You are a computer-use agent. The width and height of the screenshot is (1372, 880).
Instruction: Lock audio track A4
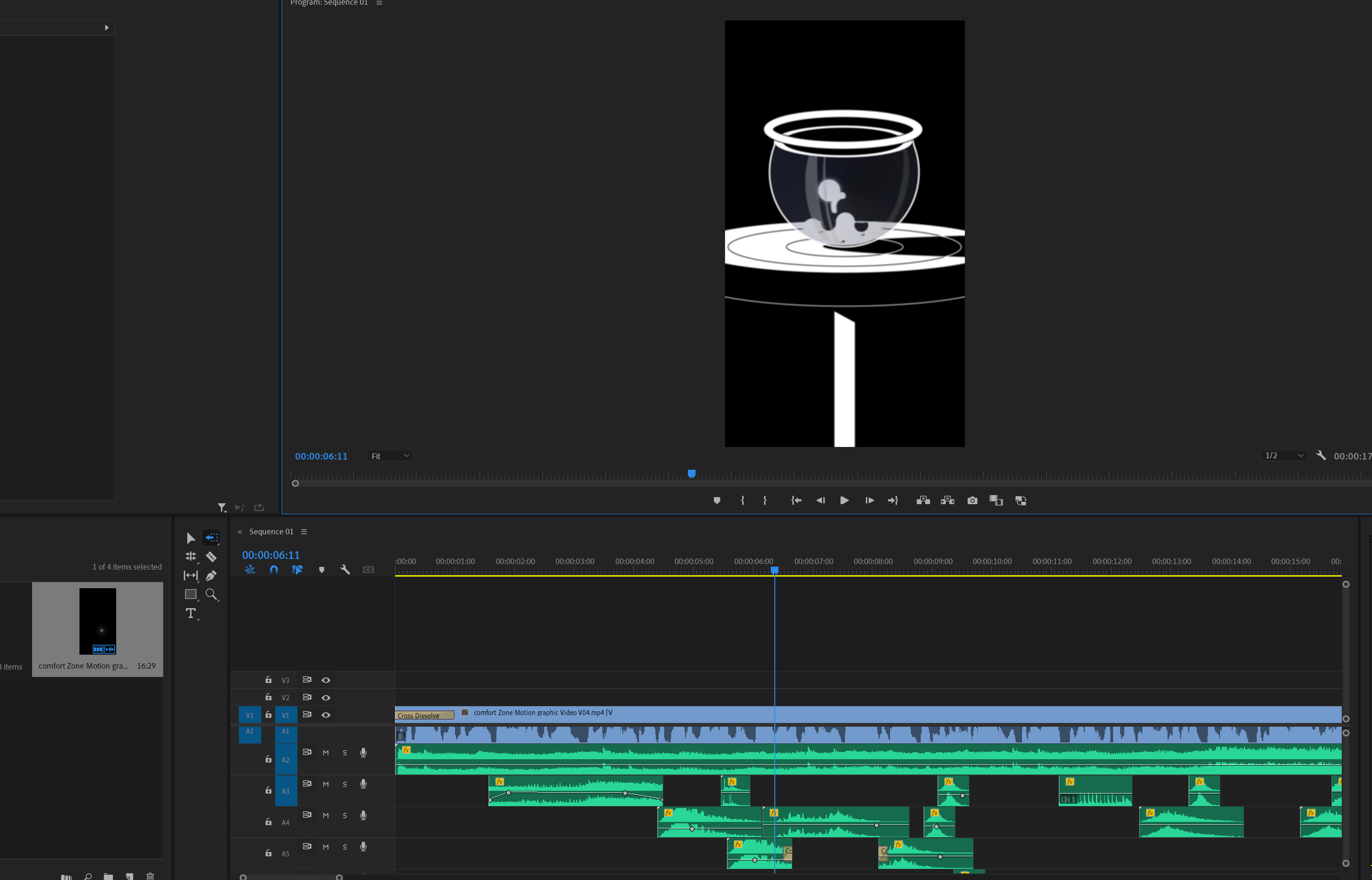(269, 822)
